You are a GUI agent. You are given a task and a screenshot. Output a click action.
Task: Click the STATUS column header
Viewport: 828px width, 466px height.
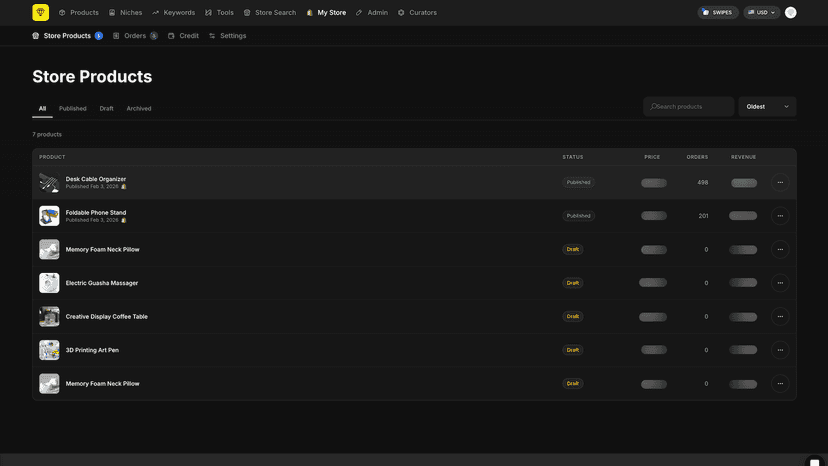[x=572, y=157]
